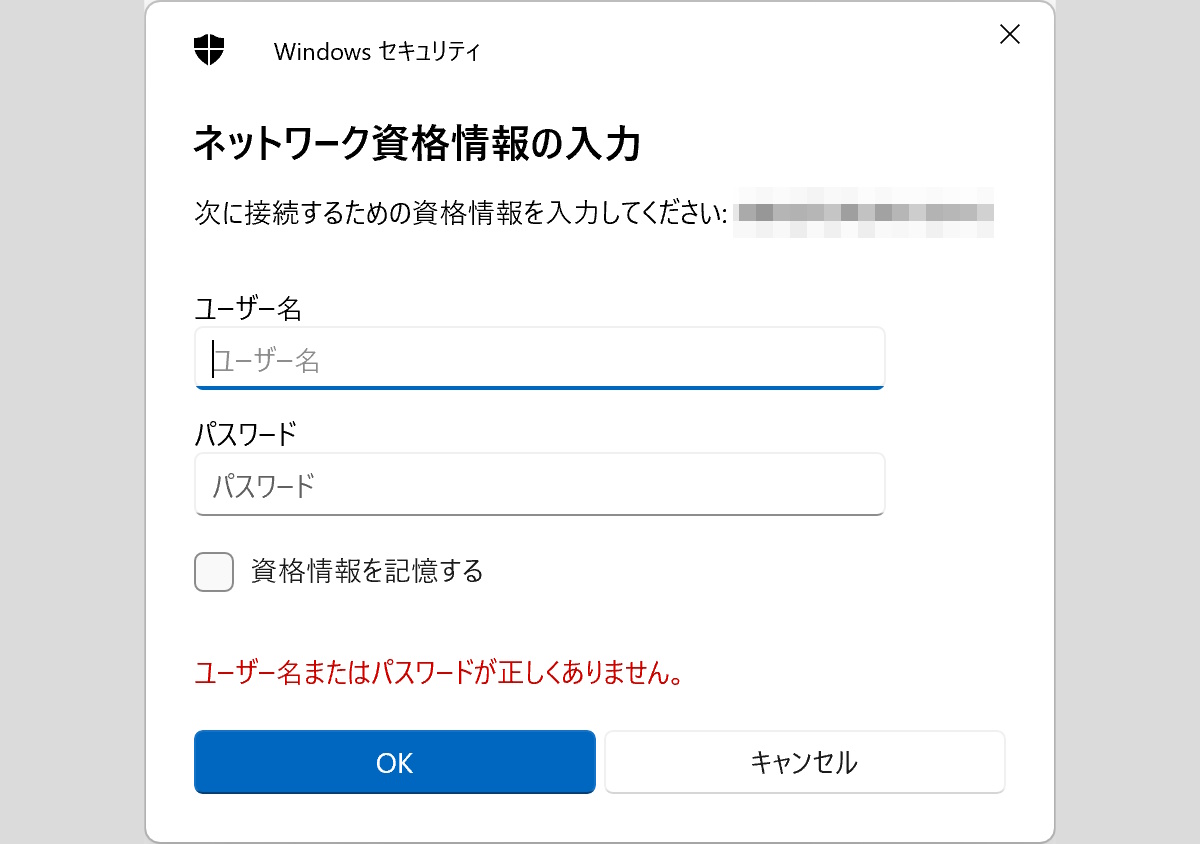Cancel the credential dialog
This screenshot has width=1200, height=844.
point(804,762)
